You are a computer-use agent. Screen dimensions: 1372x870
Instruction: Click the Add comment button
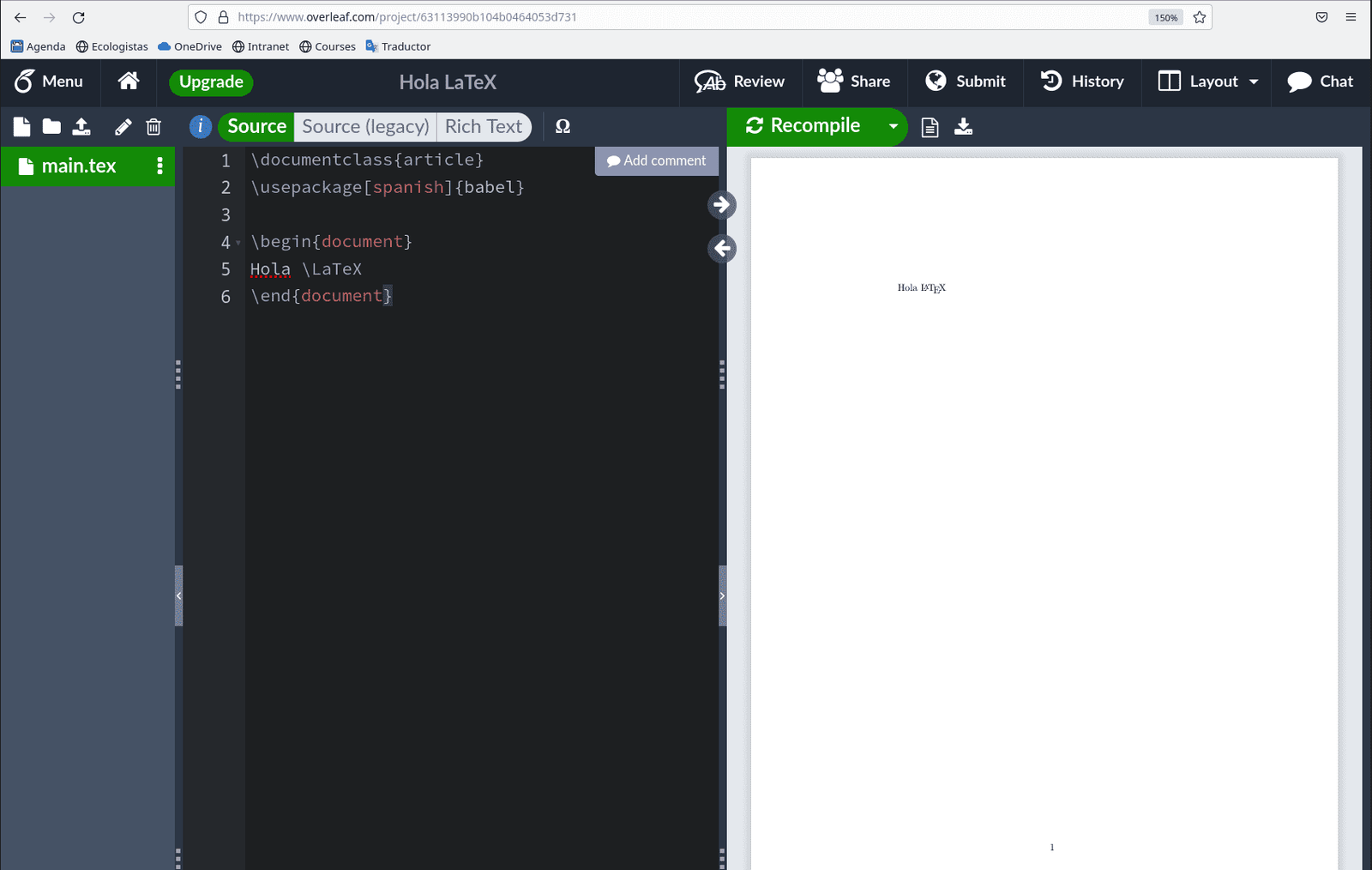click(657, 160)
